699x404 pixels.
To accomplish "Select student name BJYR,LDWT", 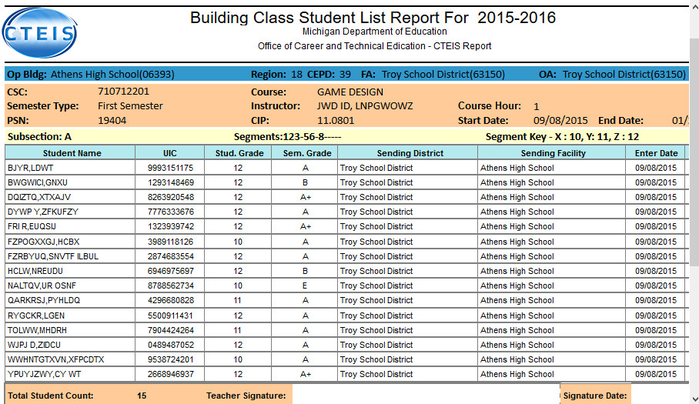I will pyautogui.click(x=30, y=168).
